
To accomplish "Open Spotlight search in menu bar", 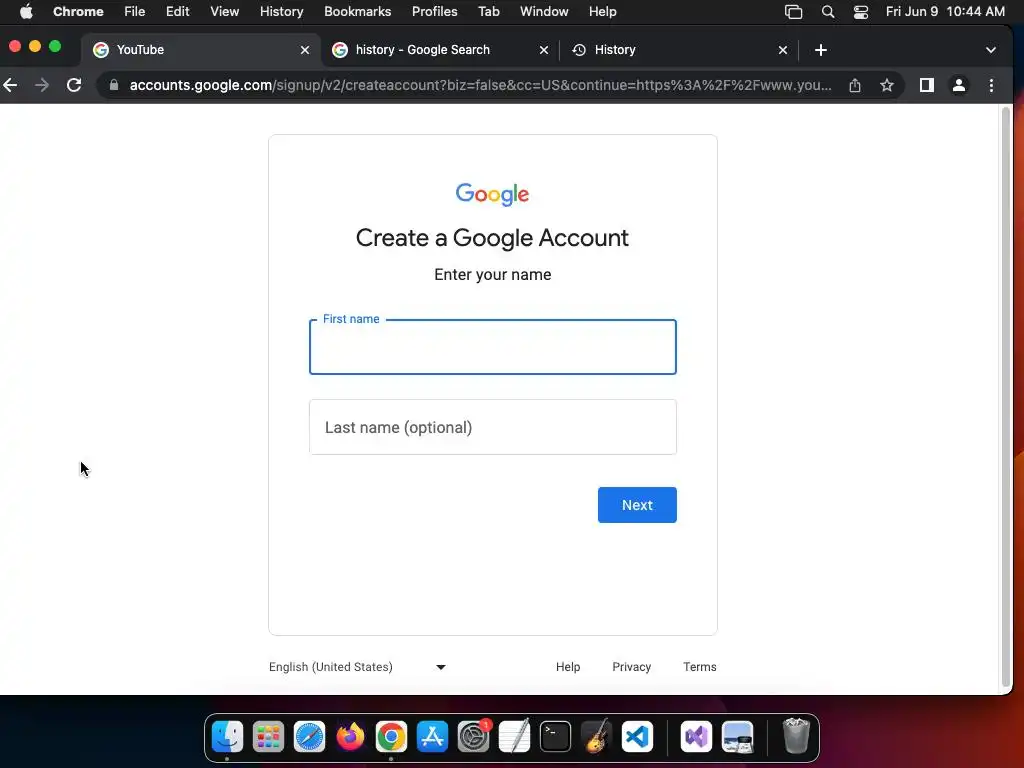I will click(x=827, y=12).
